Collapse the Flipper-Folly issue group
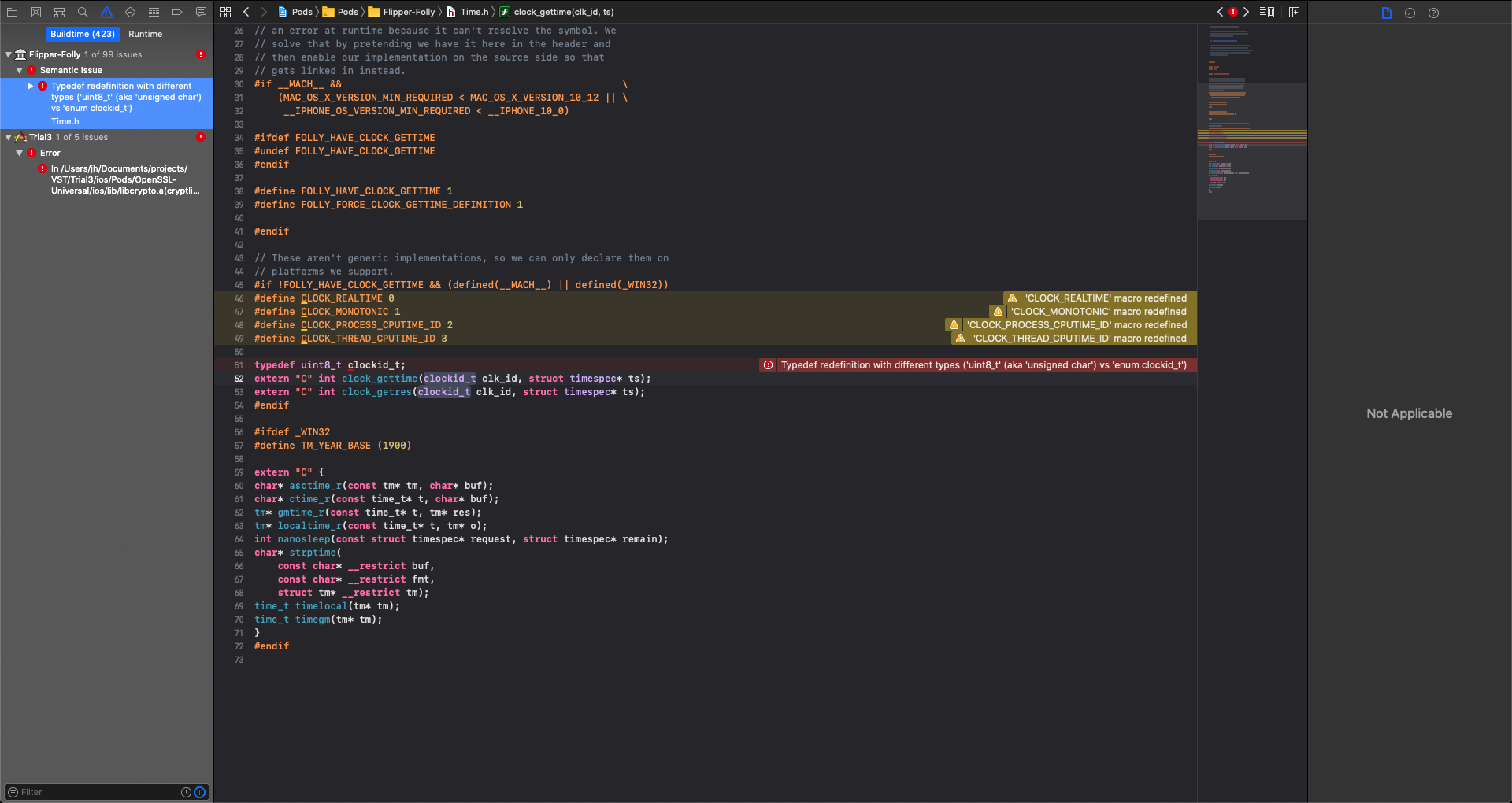The image size is (1512, 803). pyautogui.click(x=8, y=54)
